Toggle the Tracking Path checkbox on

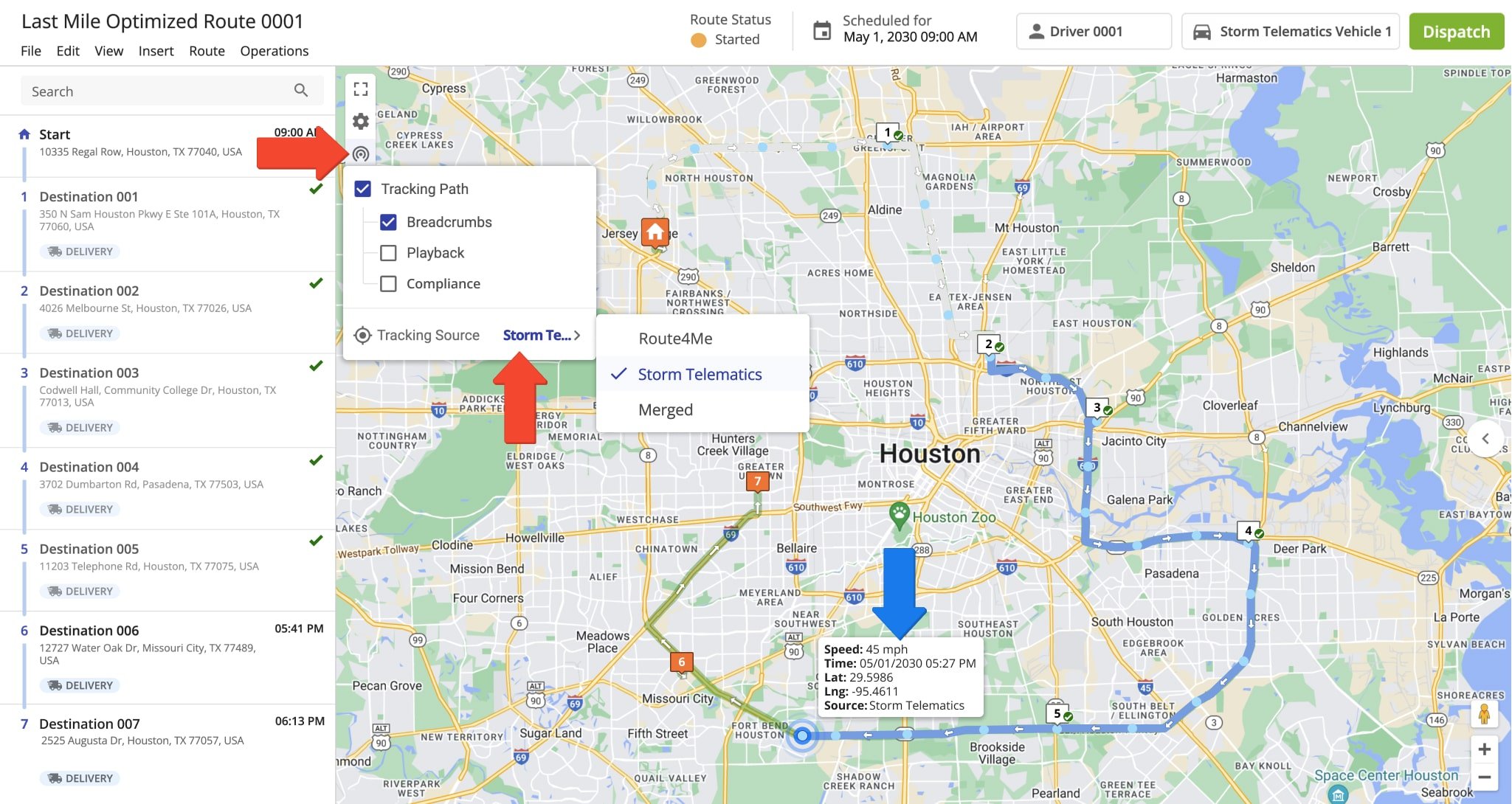pos(363,188)
